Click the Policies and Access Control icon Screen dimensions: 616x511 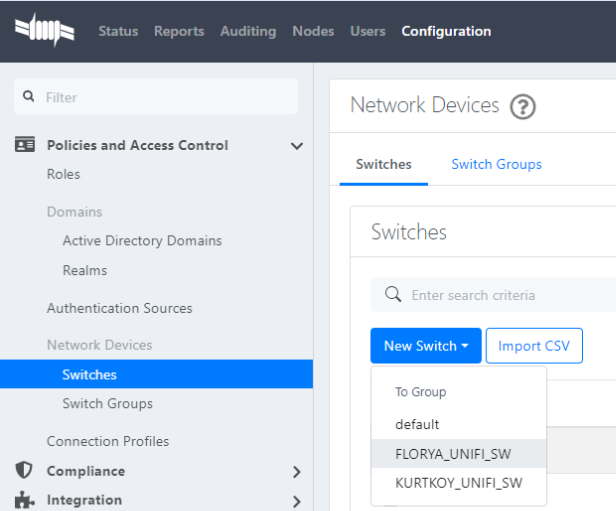25,145
